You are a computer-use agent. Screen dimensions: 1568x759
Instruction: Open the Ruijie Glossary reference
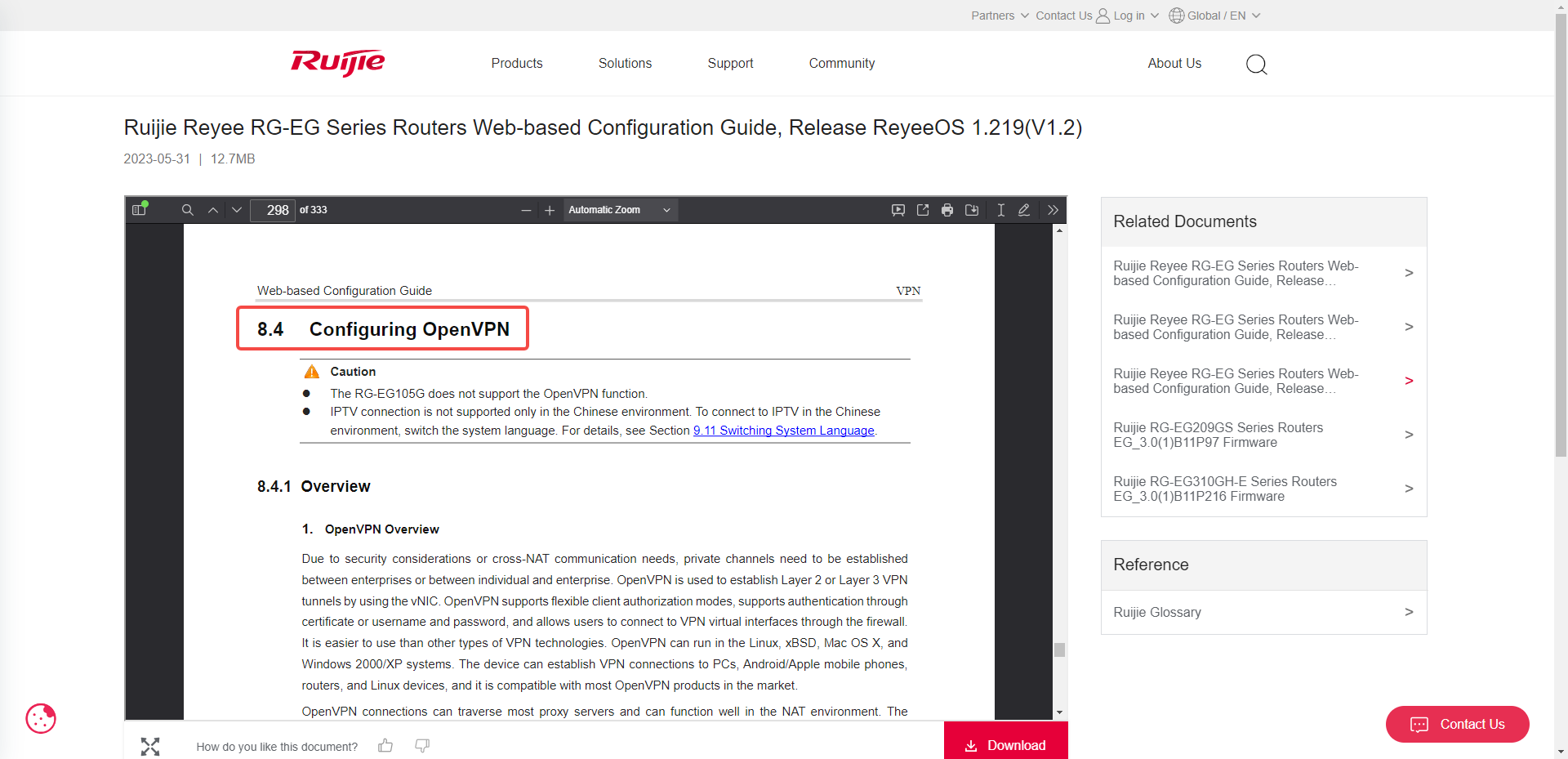coord(1263,612)
